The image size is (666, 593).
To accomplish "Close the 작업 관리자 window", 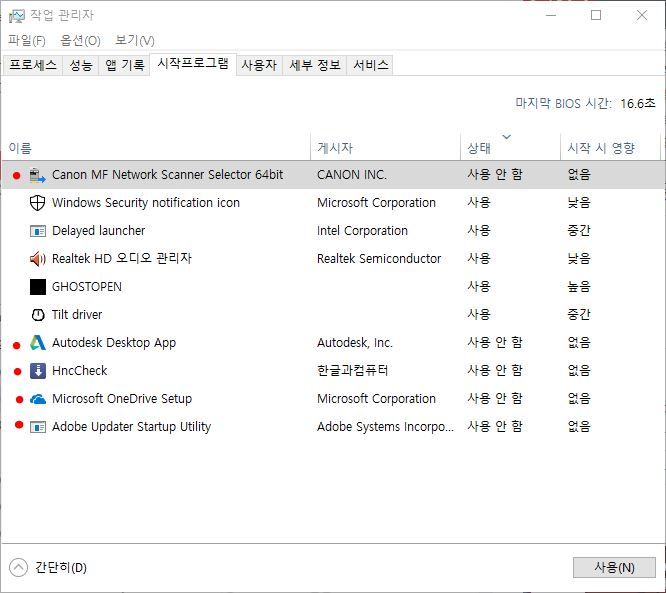I will pyautogui.click(x=642, y=16).
